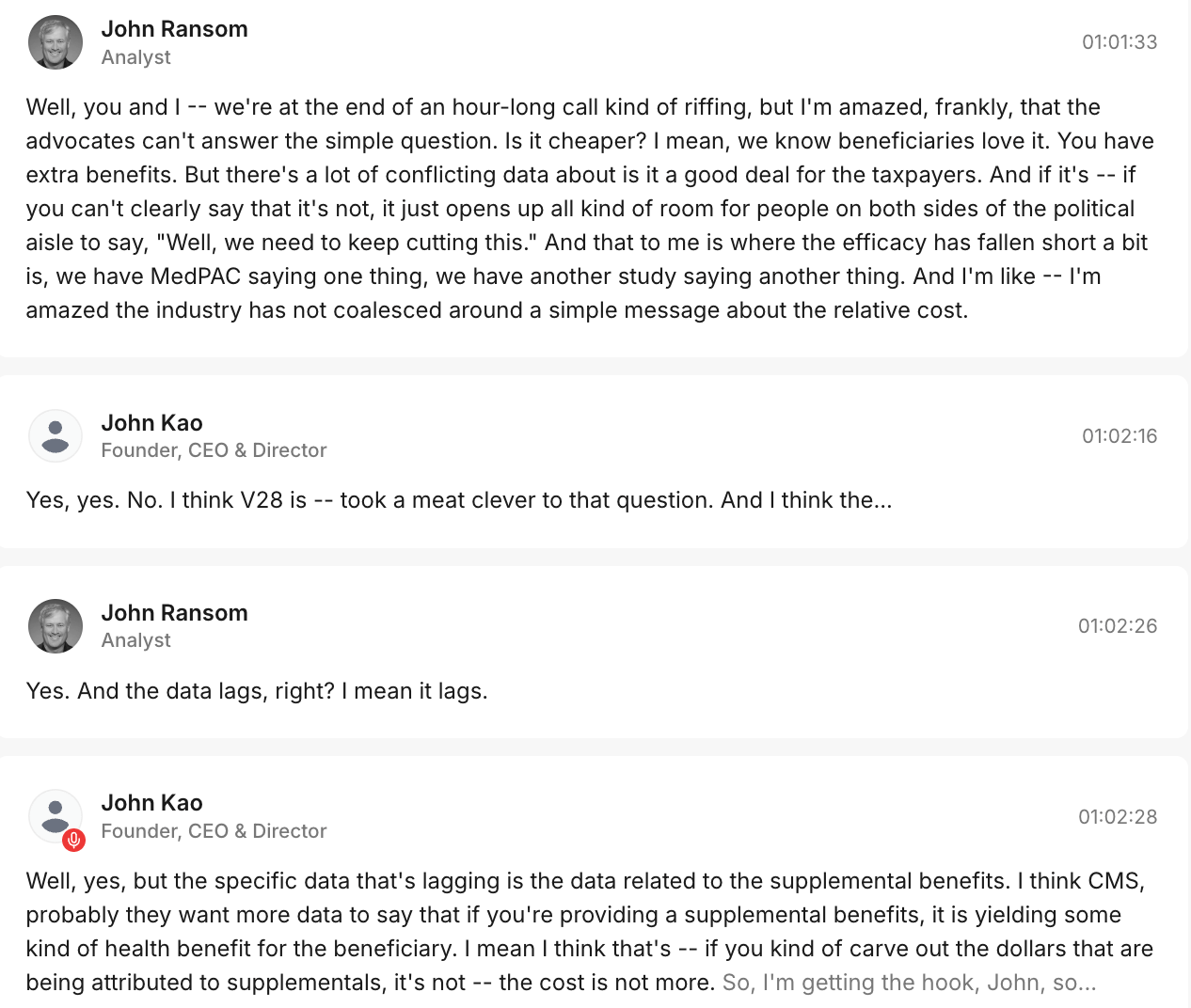
Task: Select the John Kao name on the 01:02:28 entry
Action: pyautogui.click(x=151, y=803)
